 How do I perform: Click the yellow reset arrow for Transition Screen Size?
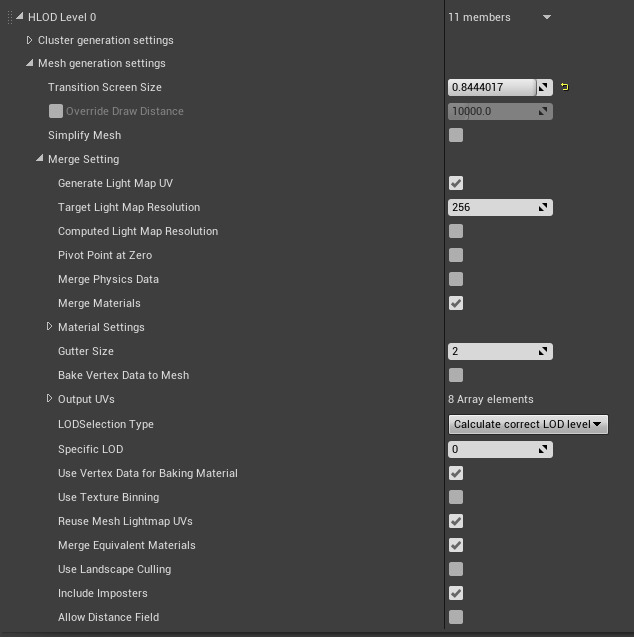point(565,87)
